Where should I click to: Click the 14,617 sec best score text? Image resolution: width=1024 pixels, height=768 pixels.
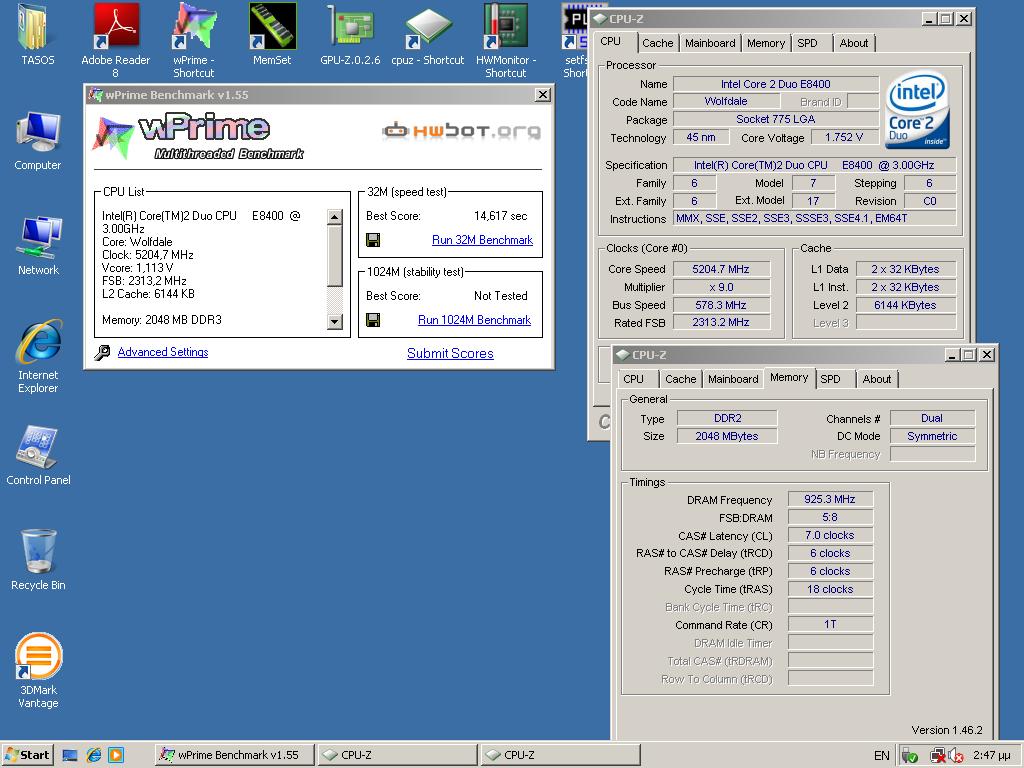pyautogui.click(x=500, y=216)
